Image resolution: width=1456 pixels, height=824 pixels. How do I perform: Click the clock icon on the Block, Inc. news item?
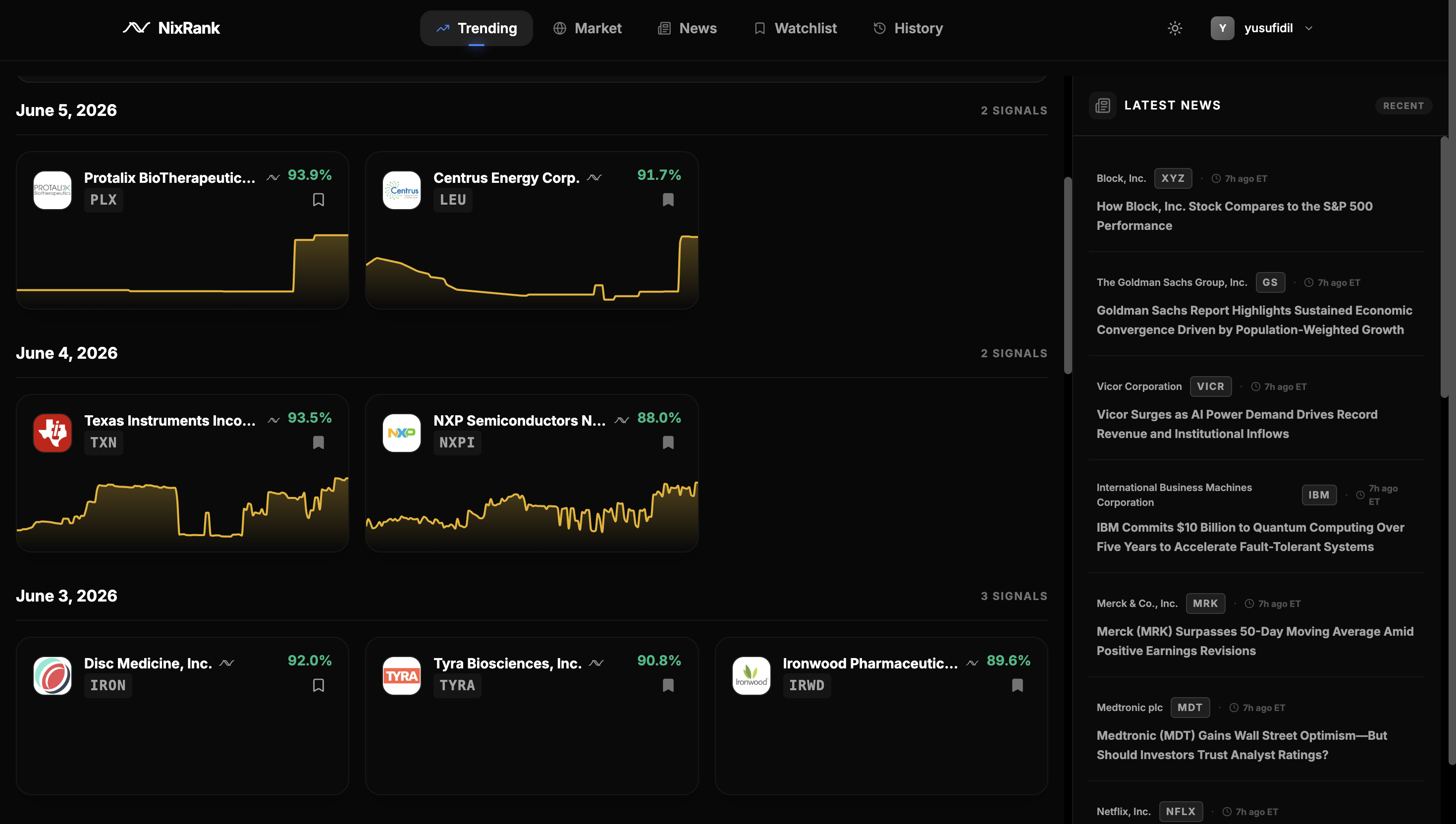point(1216,178)
